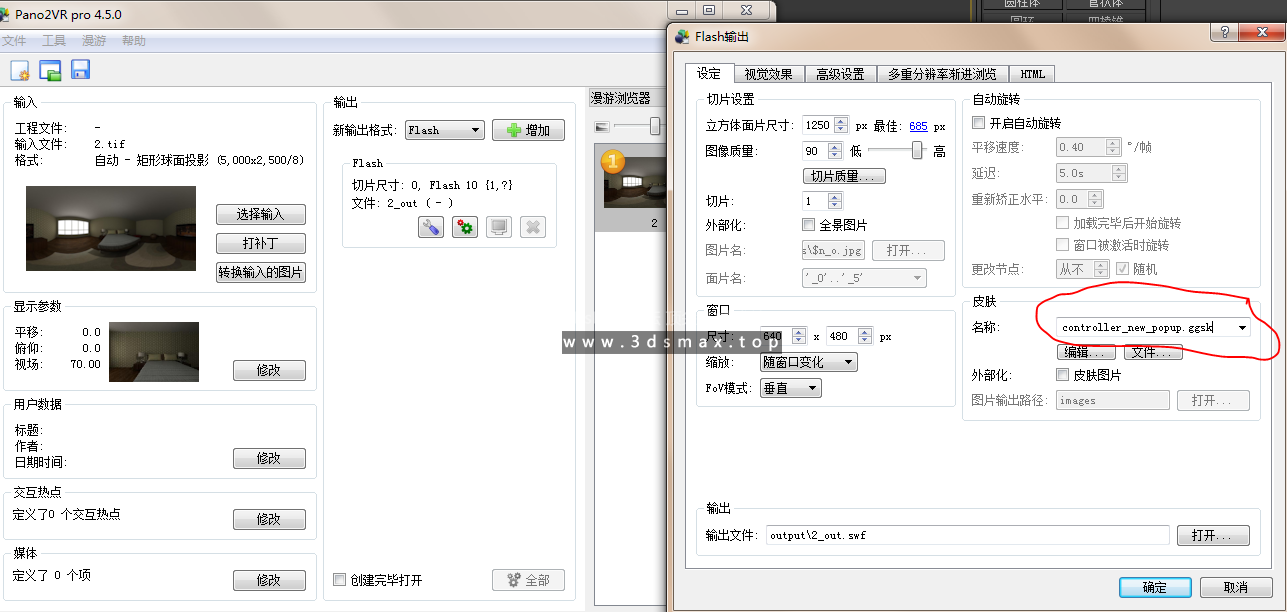Image resolution: width=1287 pixels, height=612 pixels.
Task: Toggle 加载完毕后开始旋转 checkbox
Action: (x=1063, y=223)
